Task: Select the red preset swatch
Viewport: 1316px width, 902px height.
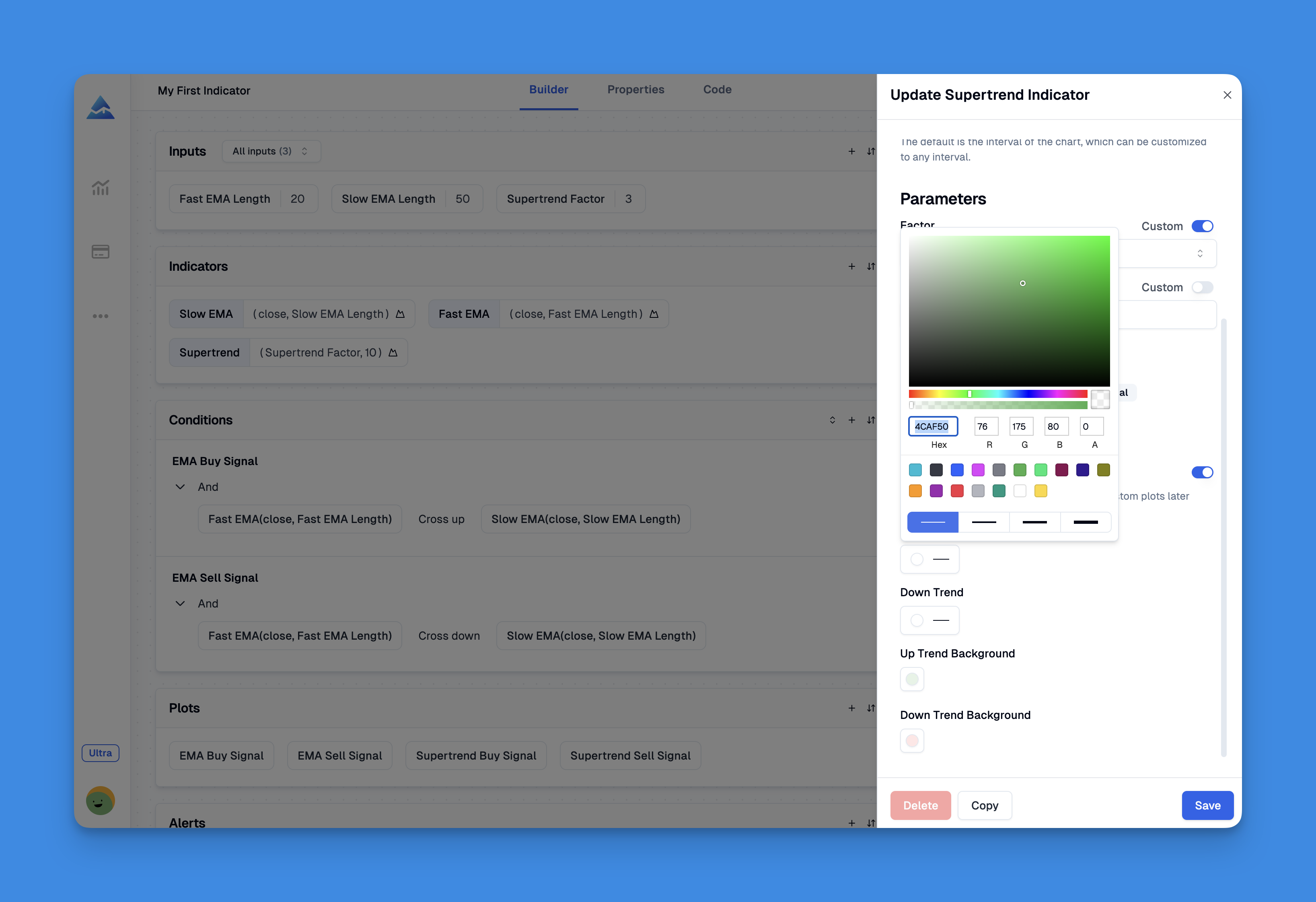Action: click(x=957, y=491)
